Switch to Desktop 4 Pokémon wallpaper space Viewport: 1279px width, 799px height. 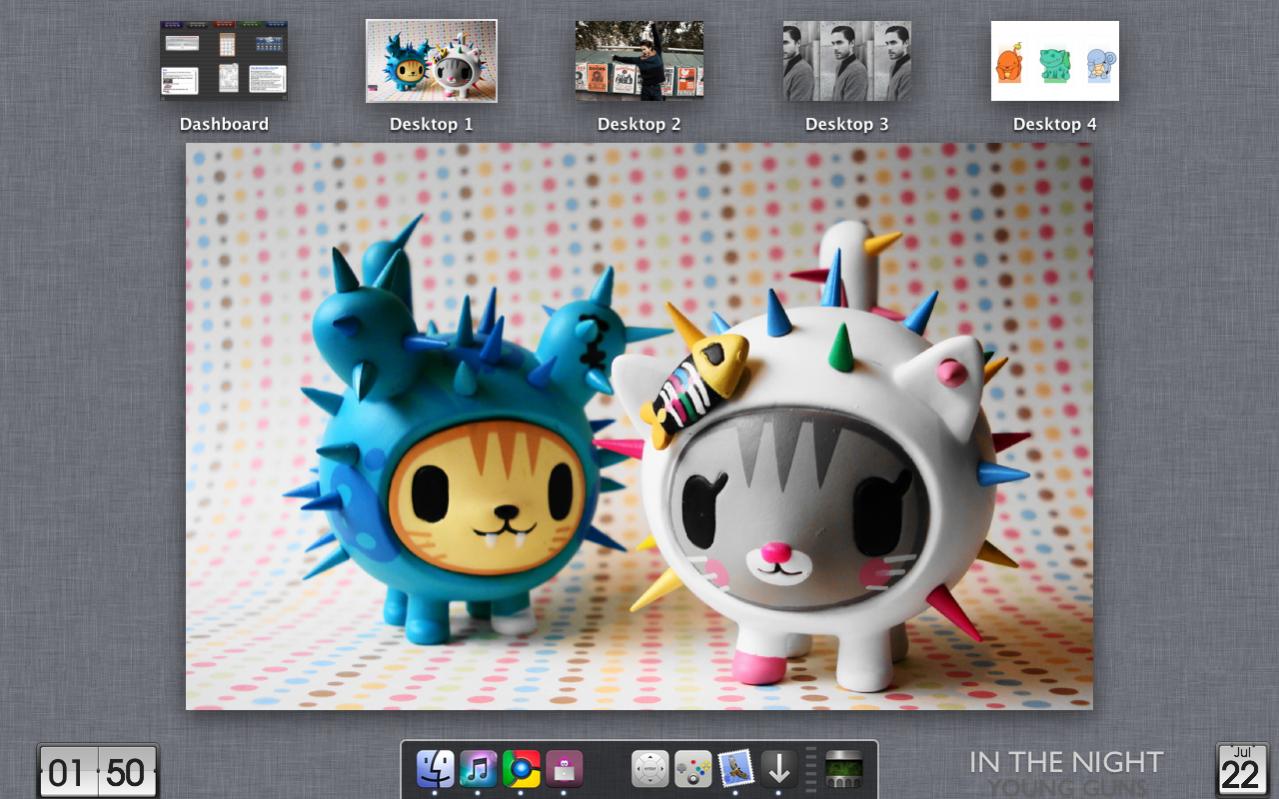click(1055, 61)
